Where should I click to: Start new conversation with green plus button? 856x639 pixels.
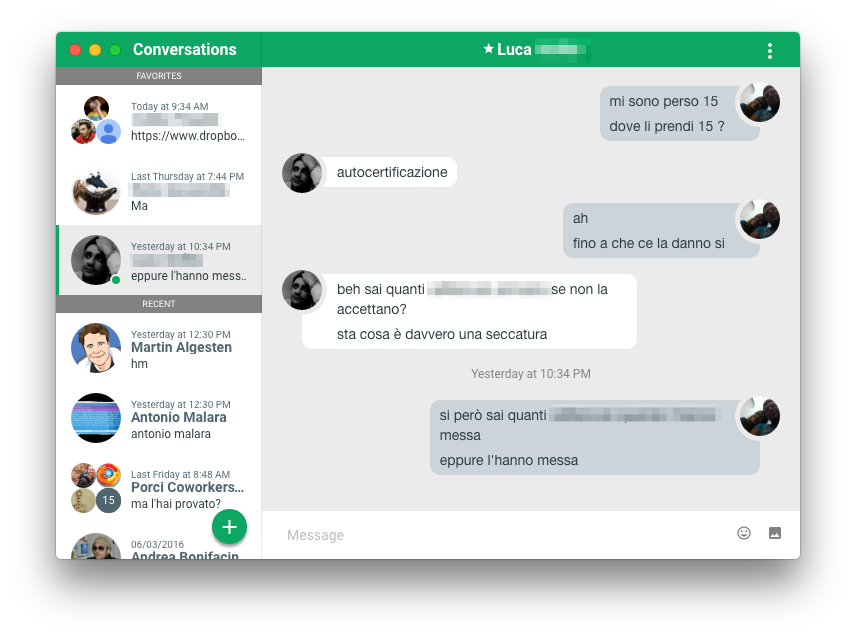coord(229,527)
